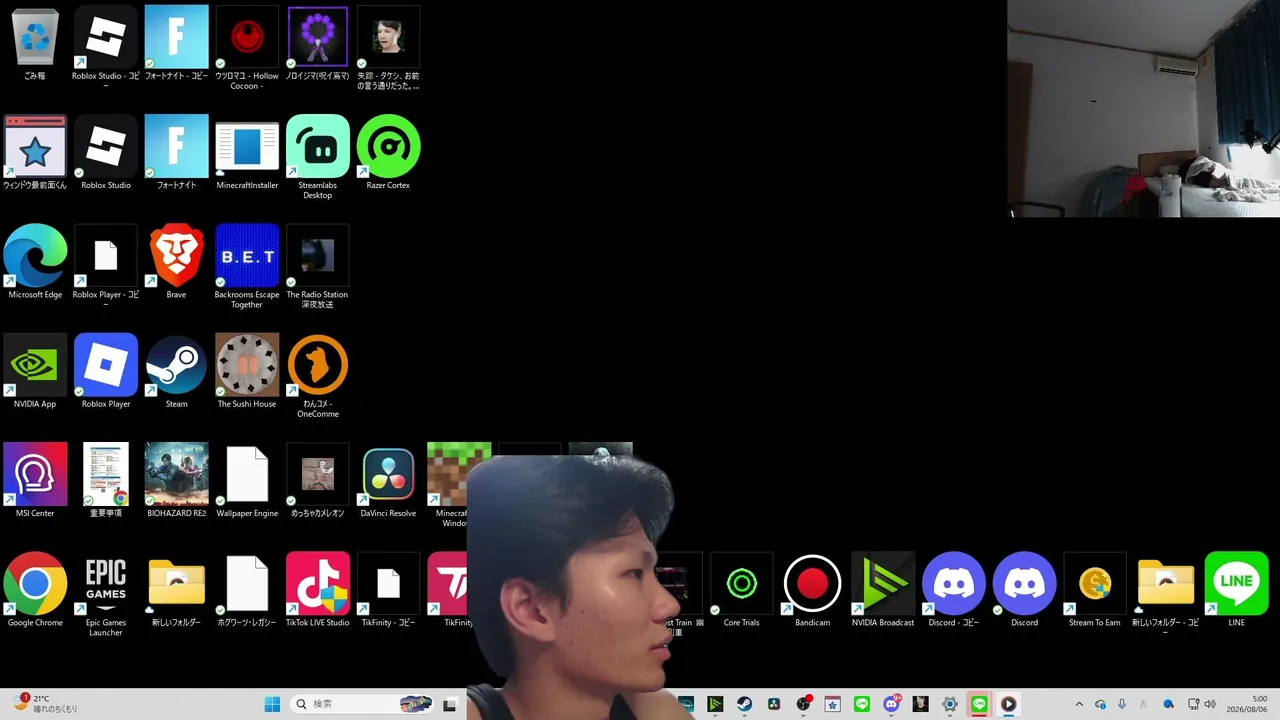Image resolution: width=1280 pixels, height=720 pixels.
Task: Open the 21°C weather widget
Action: (x=45, y=704)
